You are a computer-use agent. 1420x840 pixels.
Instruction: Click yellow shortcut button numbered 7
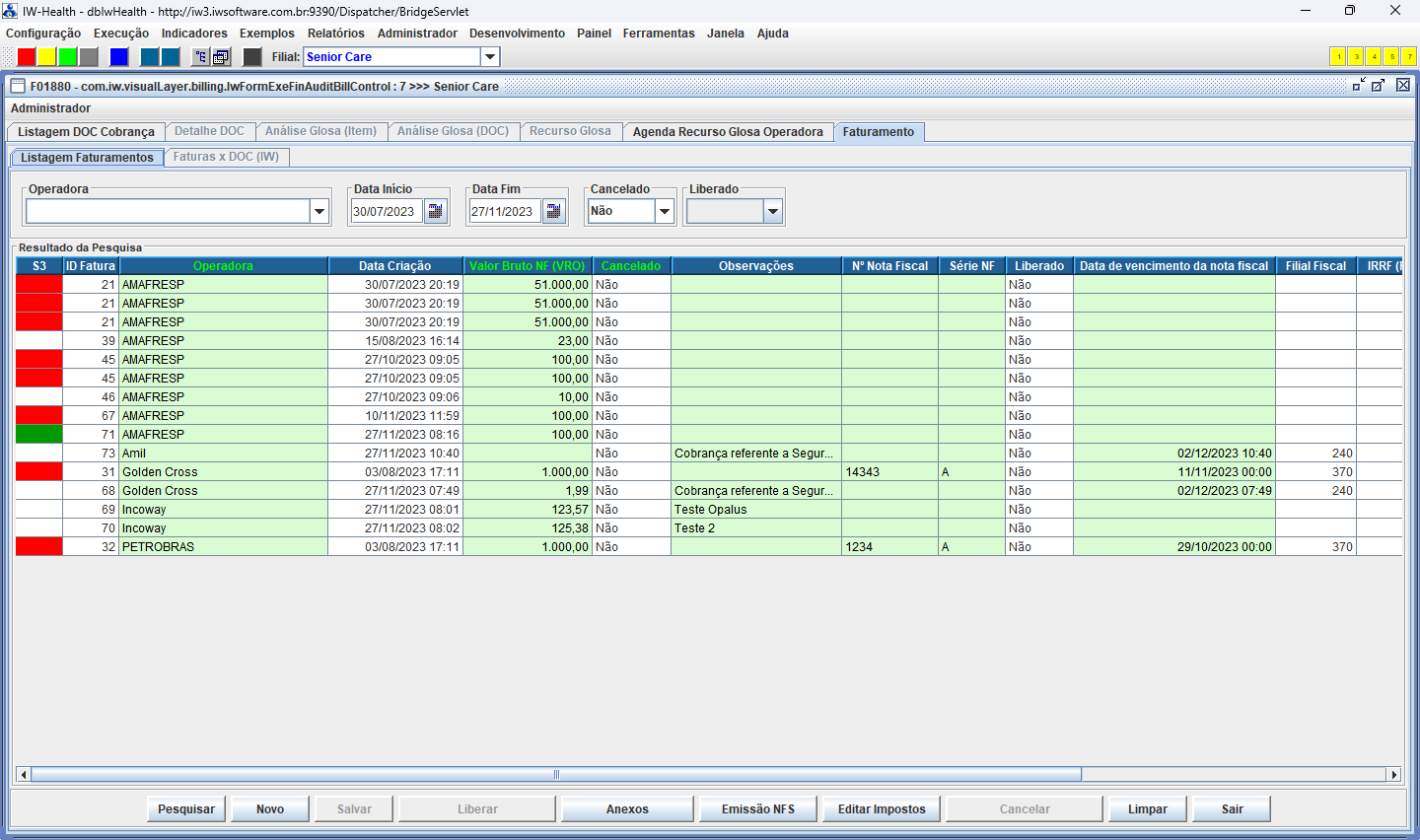[1409, 57]
